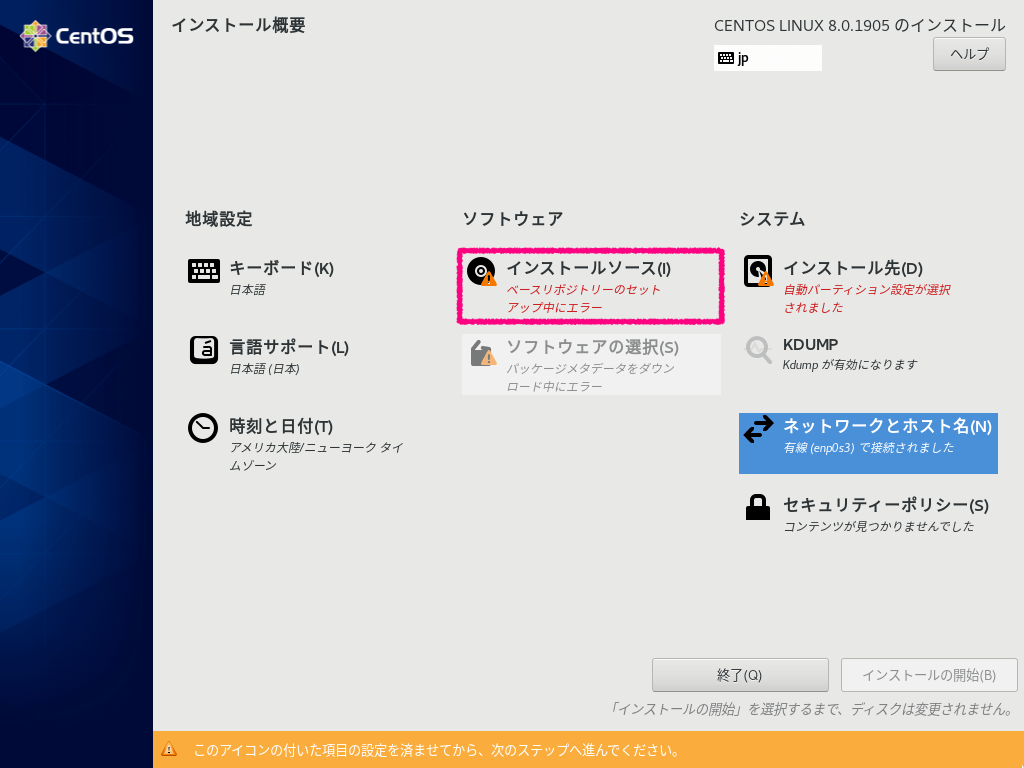Click the magnifier icon for KDUMP
The height and width of the screenshot is (768, 1024).
click(x=758, y=349)
